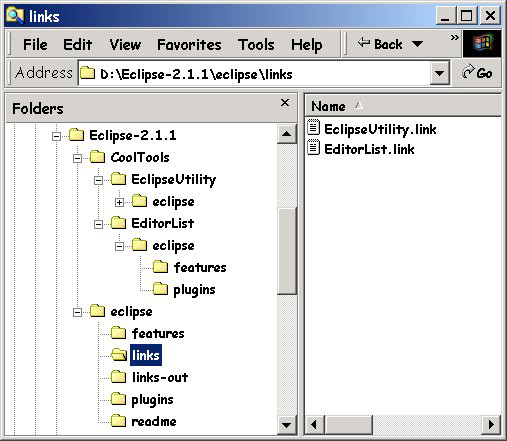The width and height of the screenshot is (507, 441).
Task: Select CoolTools in the folder tree
Action: [x=140, y=157]
